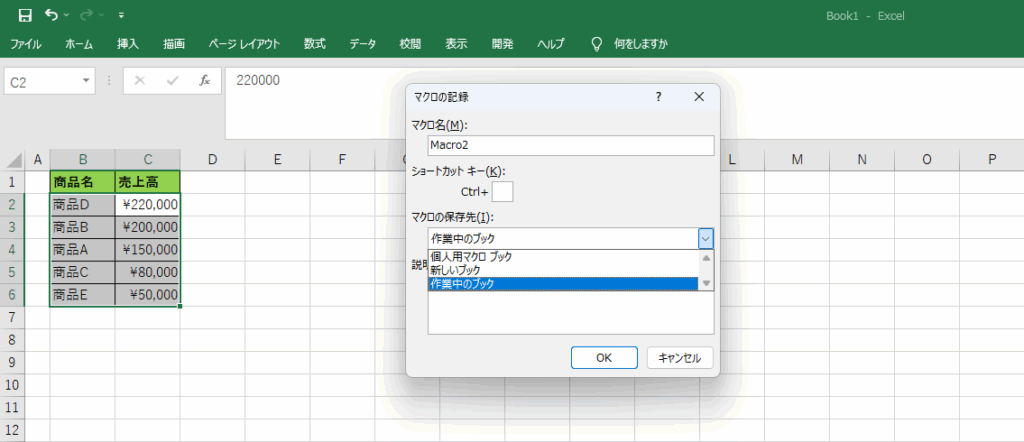Toggle the macro save location dropdown arrow
Screen dimensions: 1024x442
[705, 238]
